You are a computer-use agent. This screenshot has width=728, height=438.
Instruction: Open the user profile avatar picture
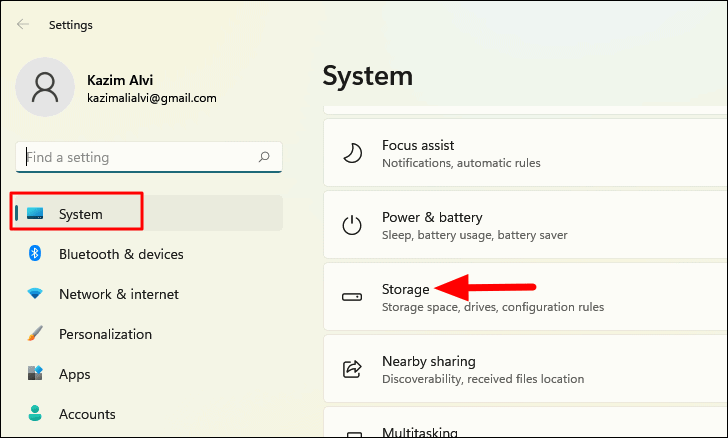45,87
